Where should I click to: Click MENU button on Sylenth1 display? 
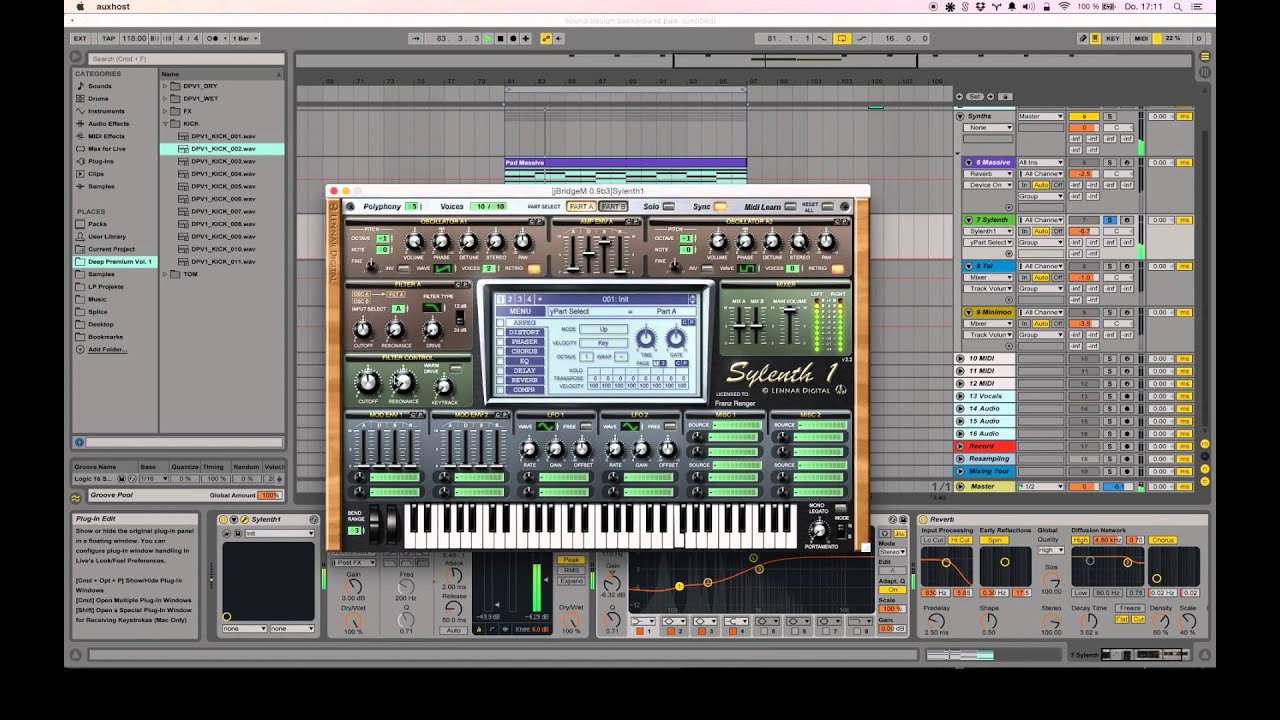coord(520,311)
